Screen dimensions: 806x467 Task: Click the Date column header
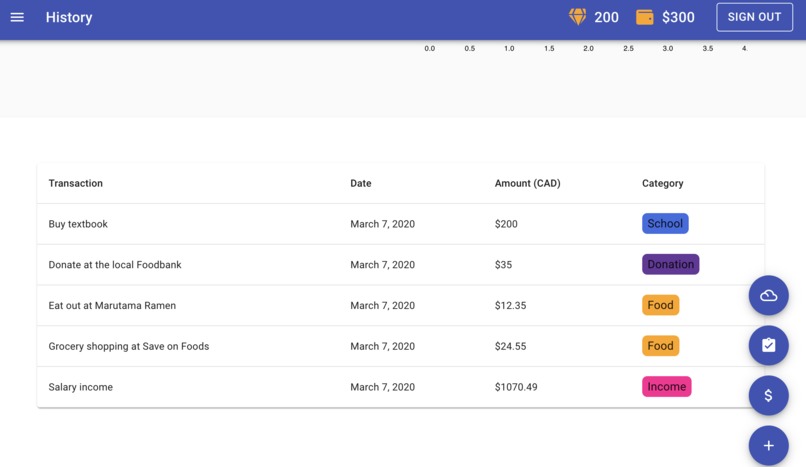360,183
